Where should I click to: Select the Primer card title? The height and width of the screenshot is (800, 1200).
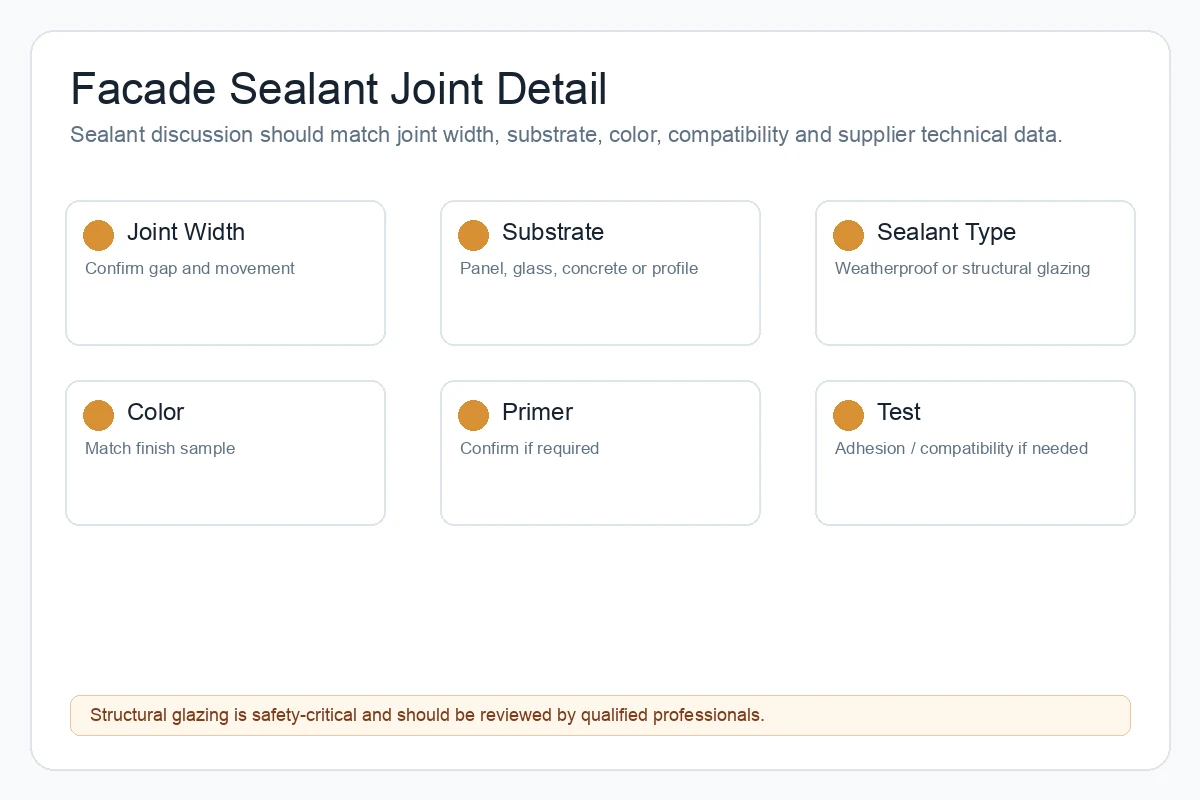tap(537, 412)
